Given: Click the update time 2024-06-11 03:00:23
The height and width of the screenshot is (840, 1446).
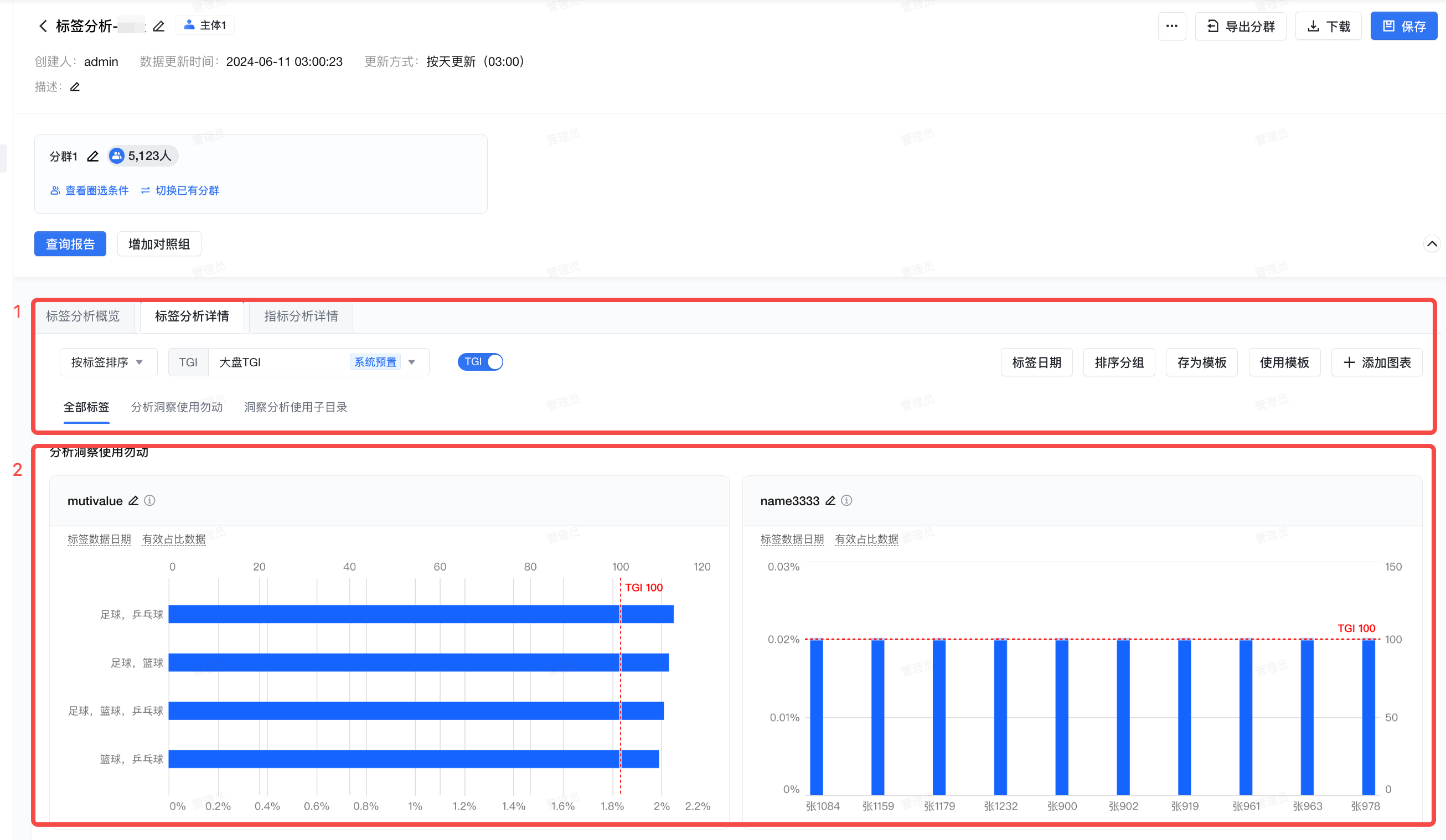Looking at the screenshot, I should pyautogui.click(x=284, y=61).
